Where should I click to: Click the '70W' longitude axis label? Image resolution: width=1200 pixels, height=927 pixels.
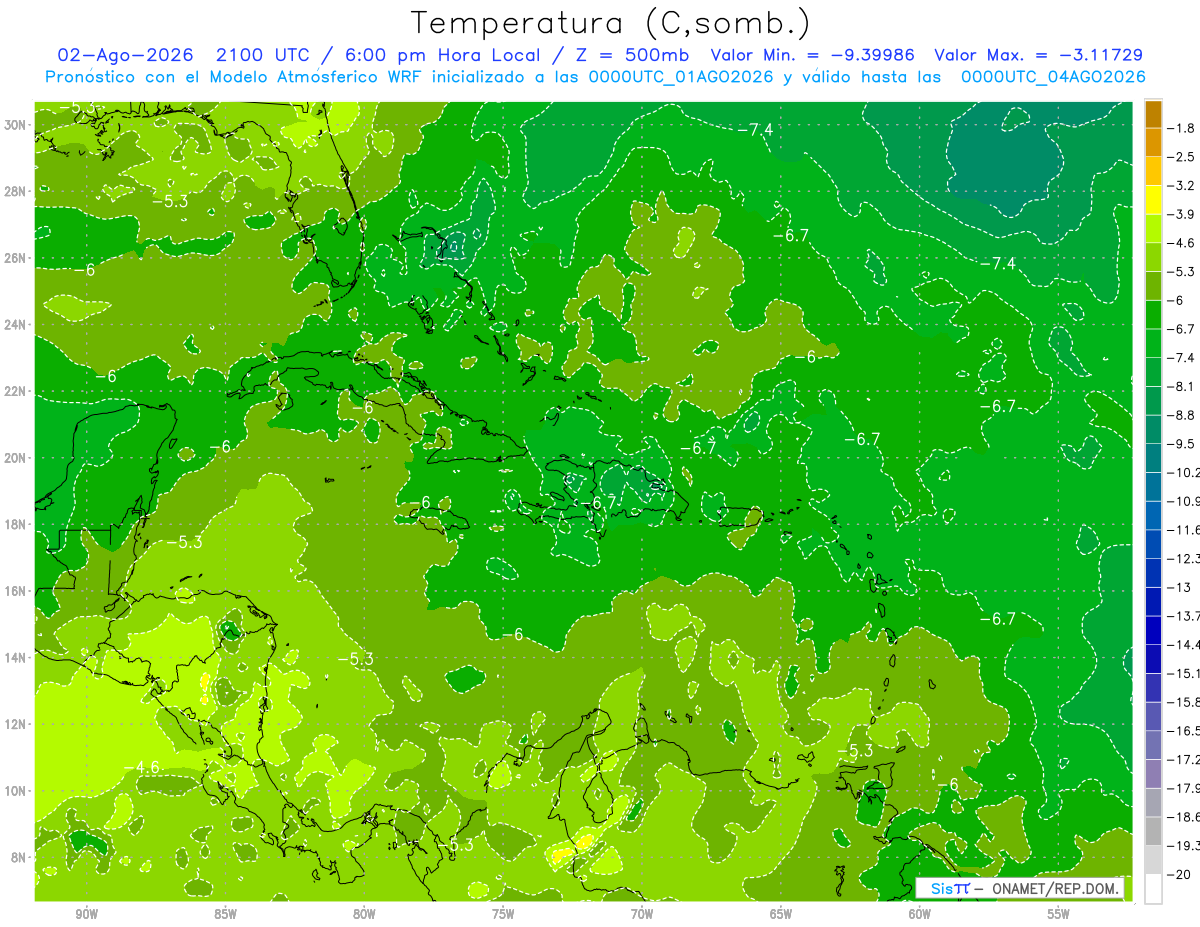pos(642,914)
